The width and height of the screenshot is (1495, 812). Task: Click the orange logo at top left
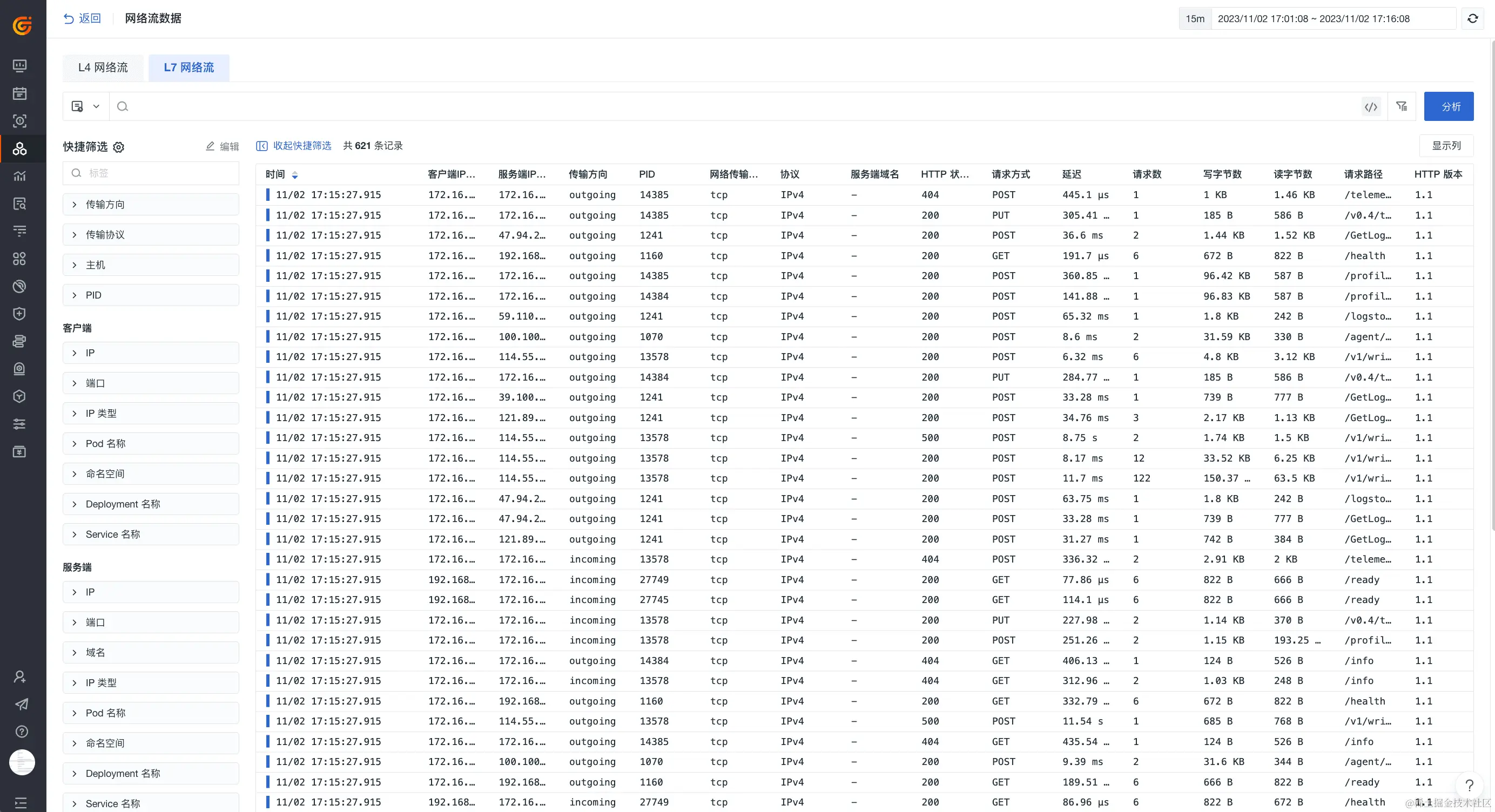22,25
